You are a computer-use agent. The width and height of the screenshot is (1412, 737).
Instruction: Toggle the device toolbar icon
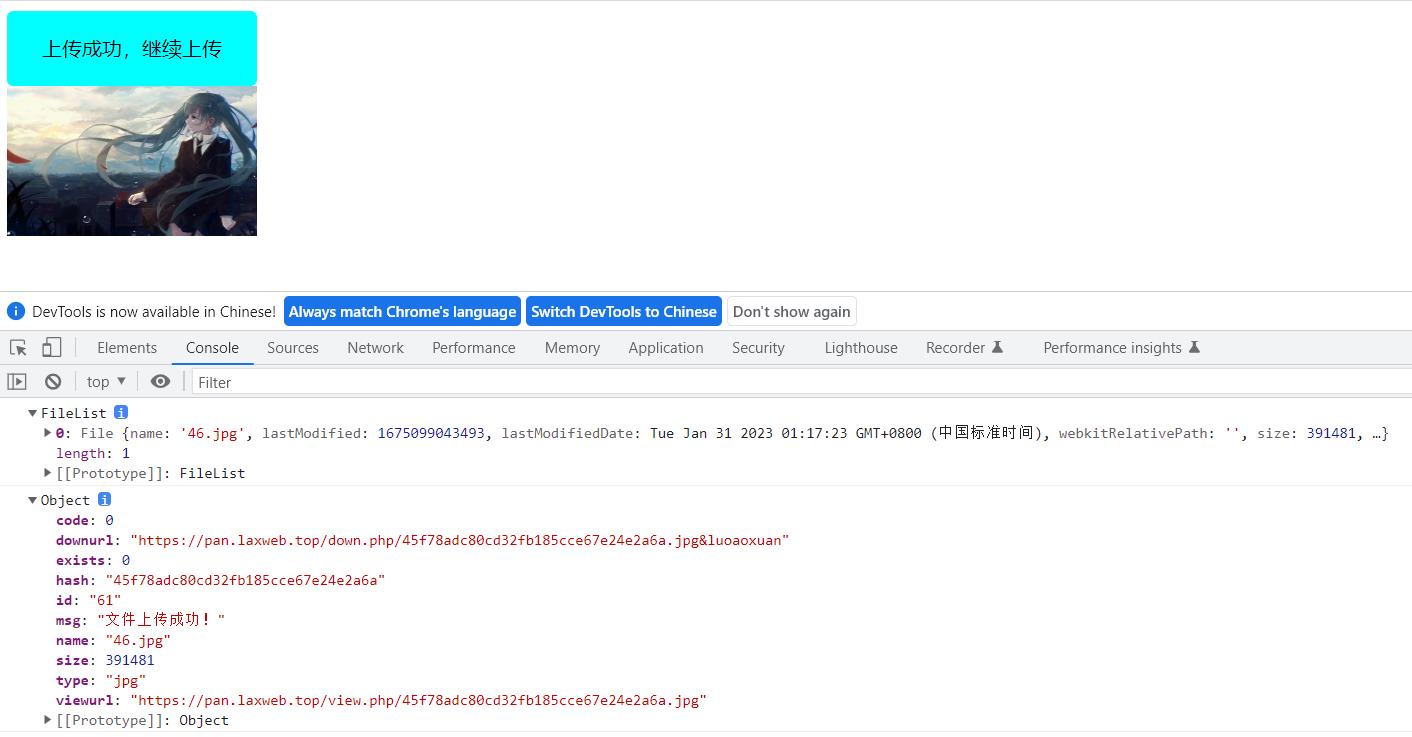point(51,348)
